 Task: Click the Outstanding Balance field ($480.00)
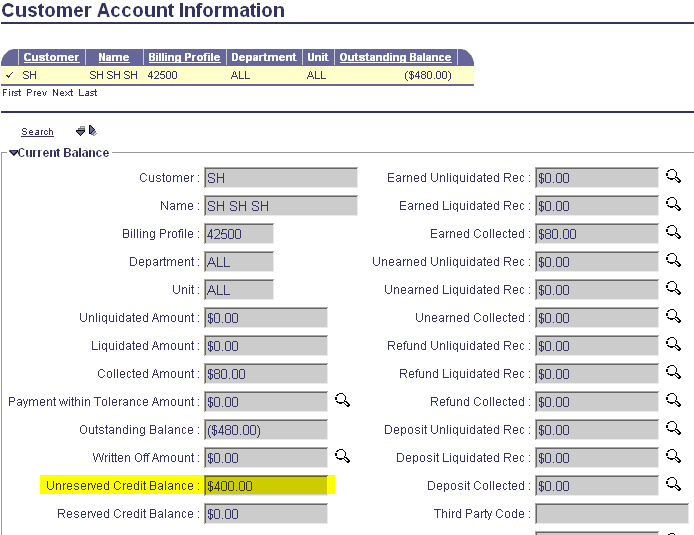coord(266,430)
